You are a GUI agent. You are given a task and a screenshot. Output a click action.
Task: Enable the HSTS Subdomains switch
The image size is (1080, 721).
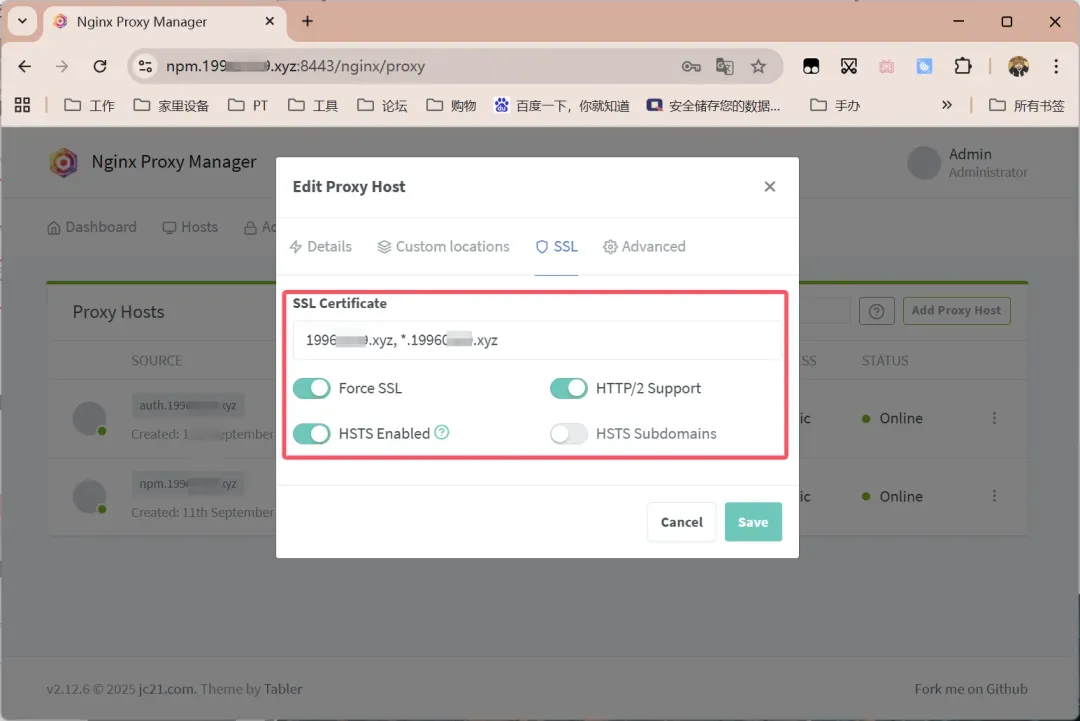click(568, 433)
